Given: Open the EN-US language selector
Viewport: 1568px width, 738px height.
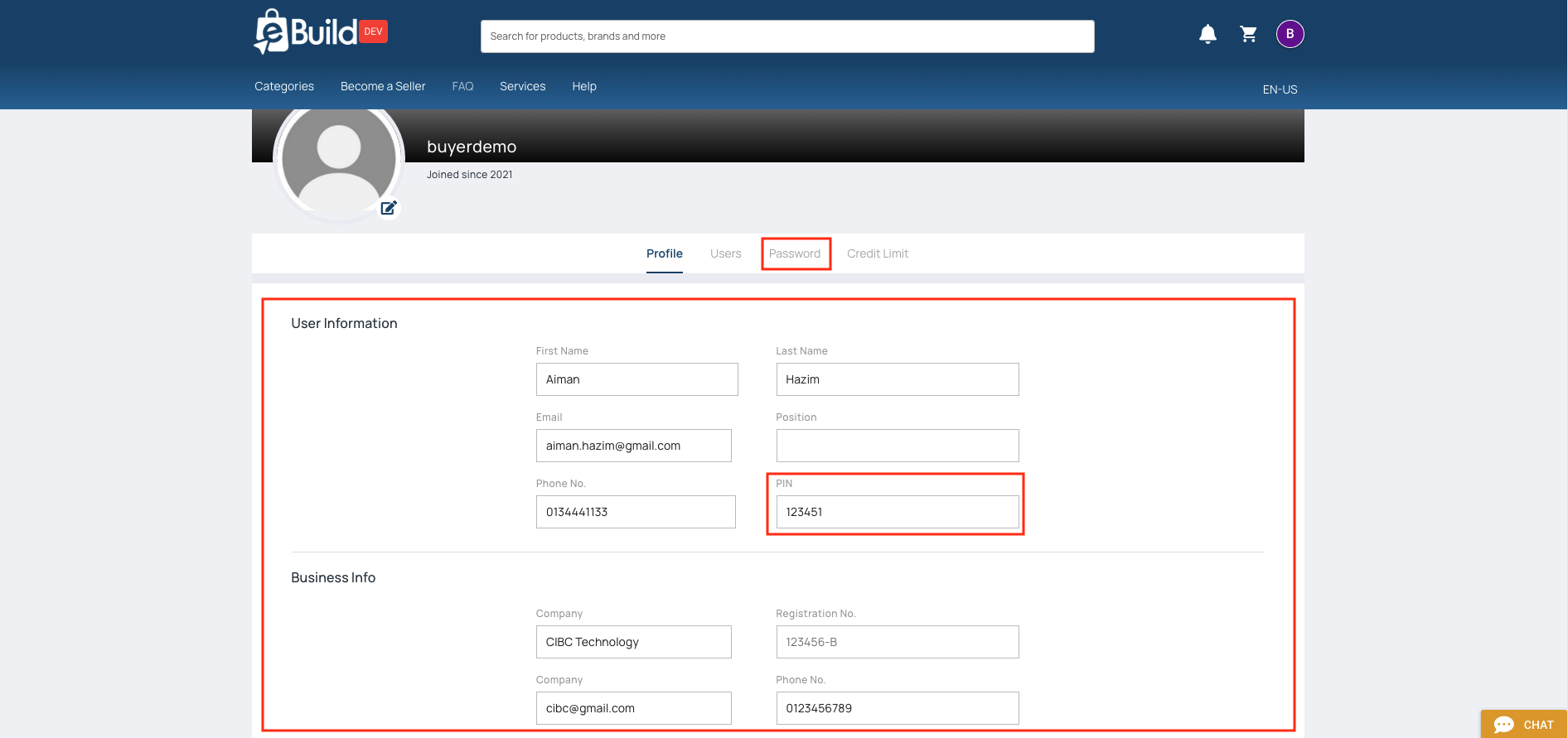Looking at the screenshot, I should (1280, 89).
